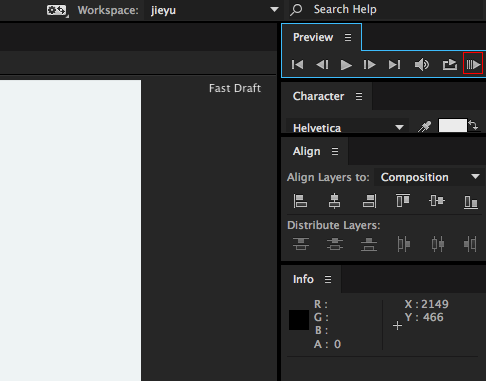Pick a color with the eyedropper

pos(424,127)
